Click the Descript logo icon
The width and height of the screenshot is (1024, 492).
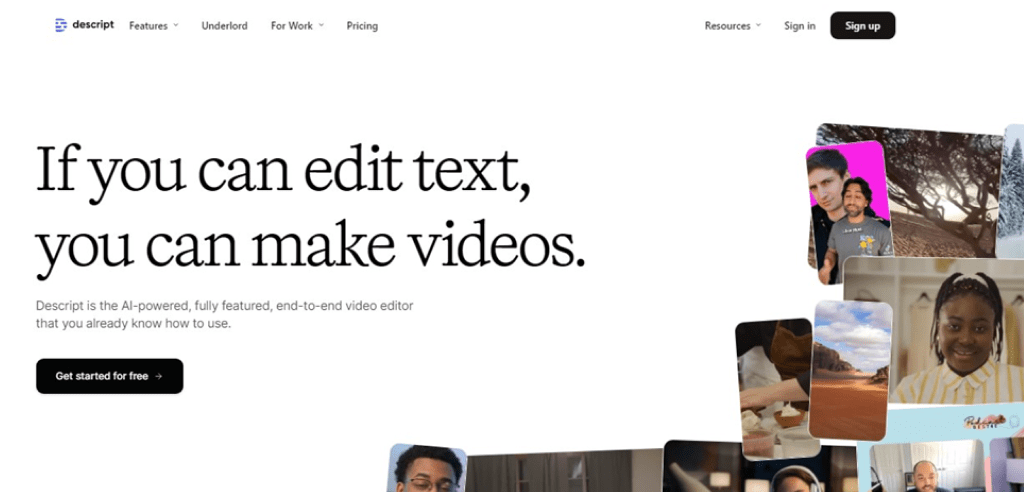point(61,25)
